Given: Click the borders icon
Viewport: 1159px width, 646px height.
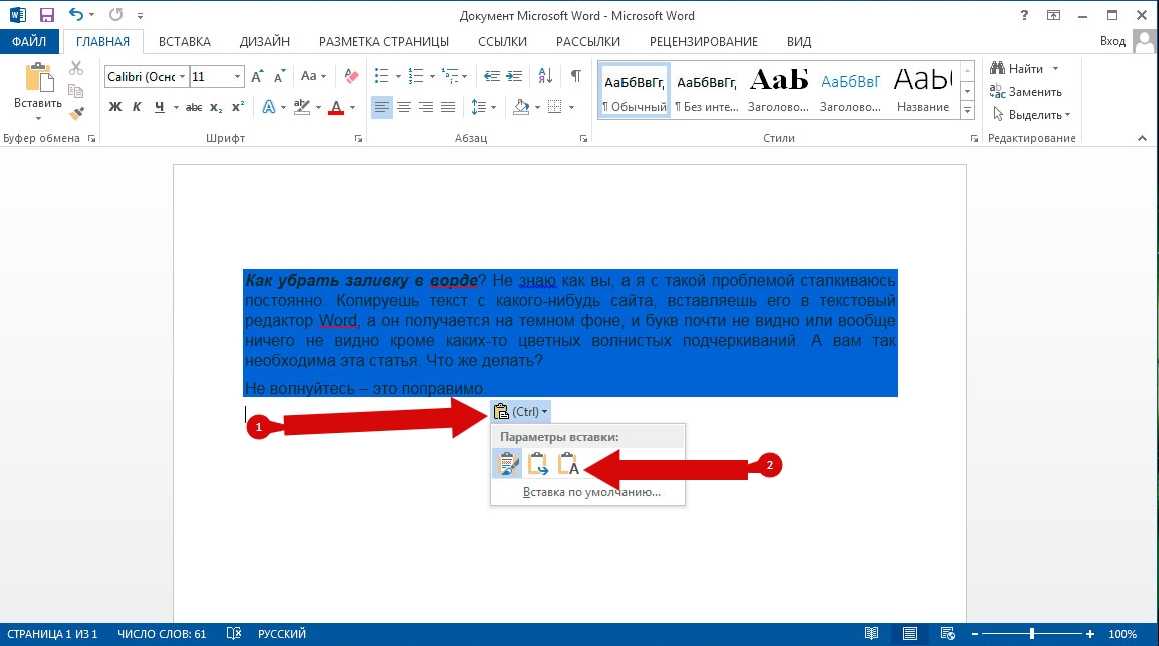Looking at the screenshot, I should tap(554, 107).
